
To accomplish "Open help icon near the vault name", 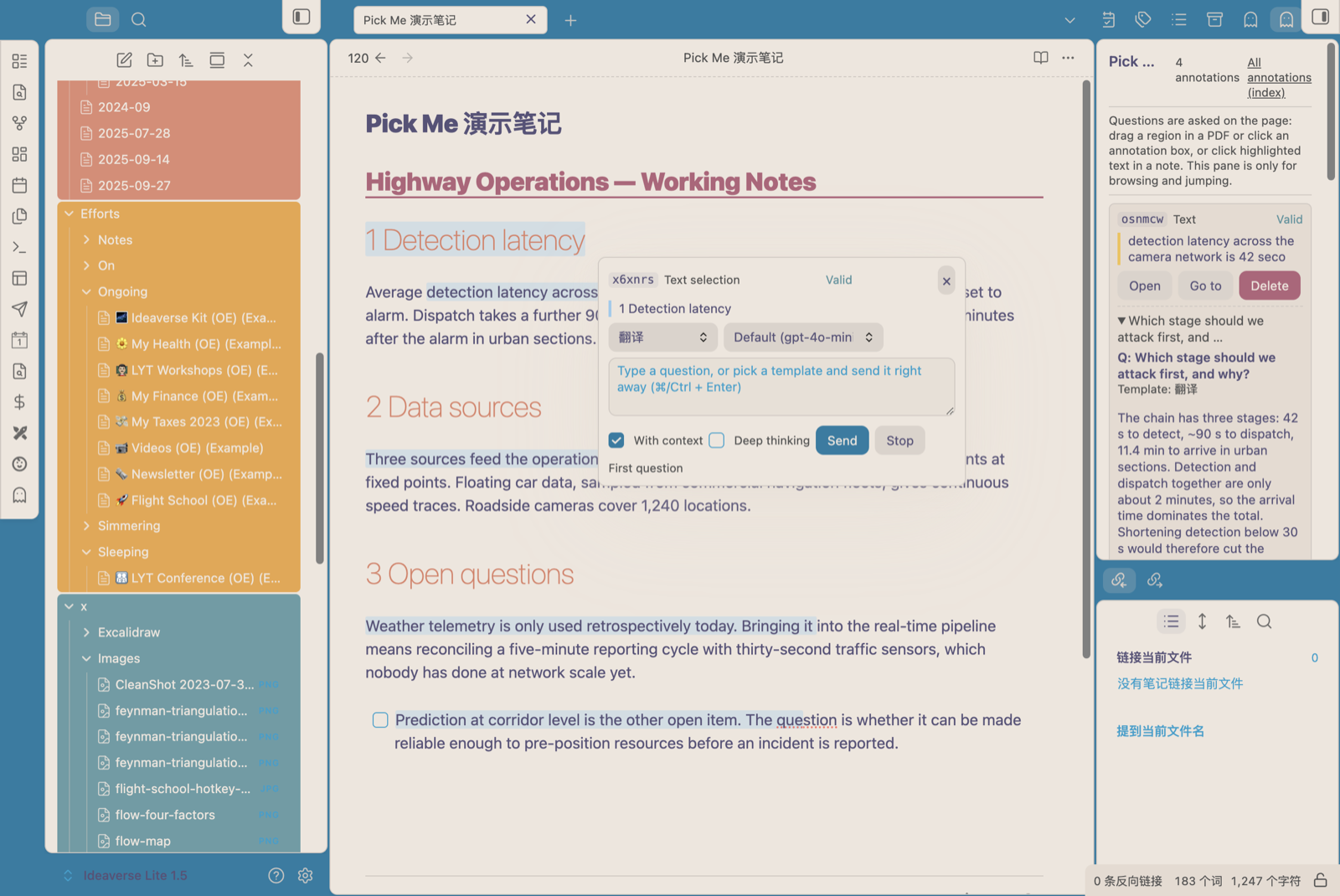I will [x=276, y=875].
